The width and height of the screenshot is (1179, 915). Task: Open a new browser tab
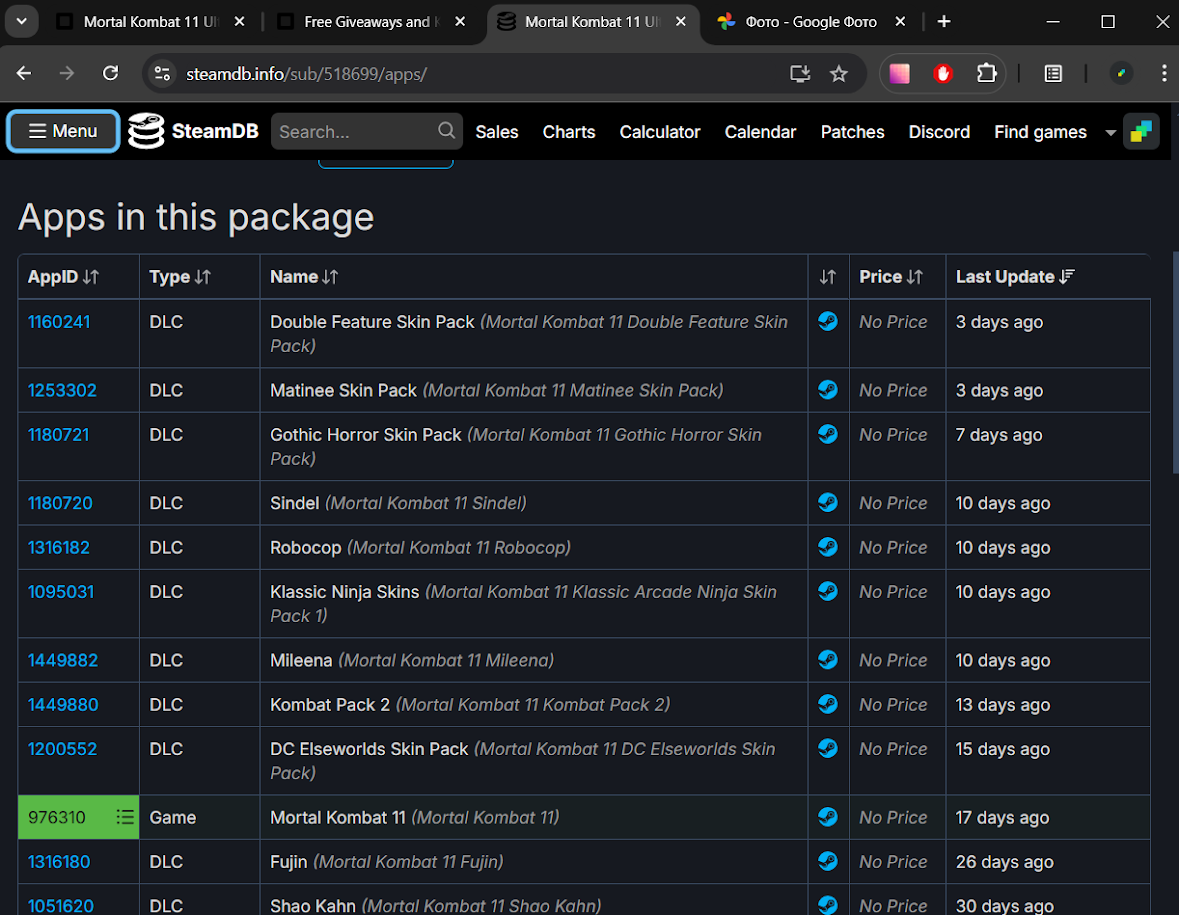[x=944, y=22]
